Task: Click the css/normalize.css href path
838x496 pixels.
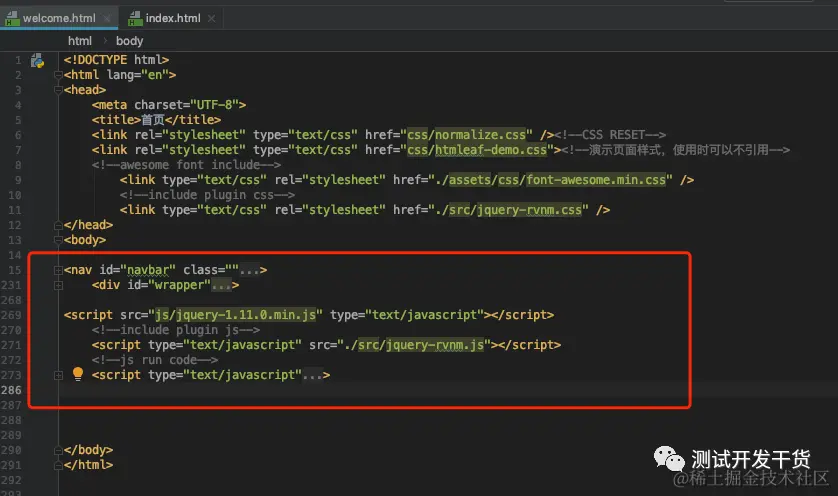Action: (467, 135)
